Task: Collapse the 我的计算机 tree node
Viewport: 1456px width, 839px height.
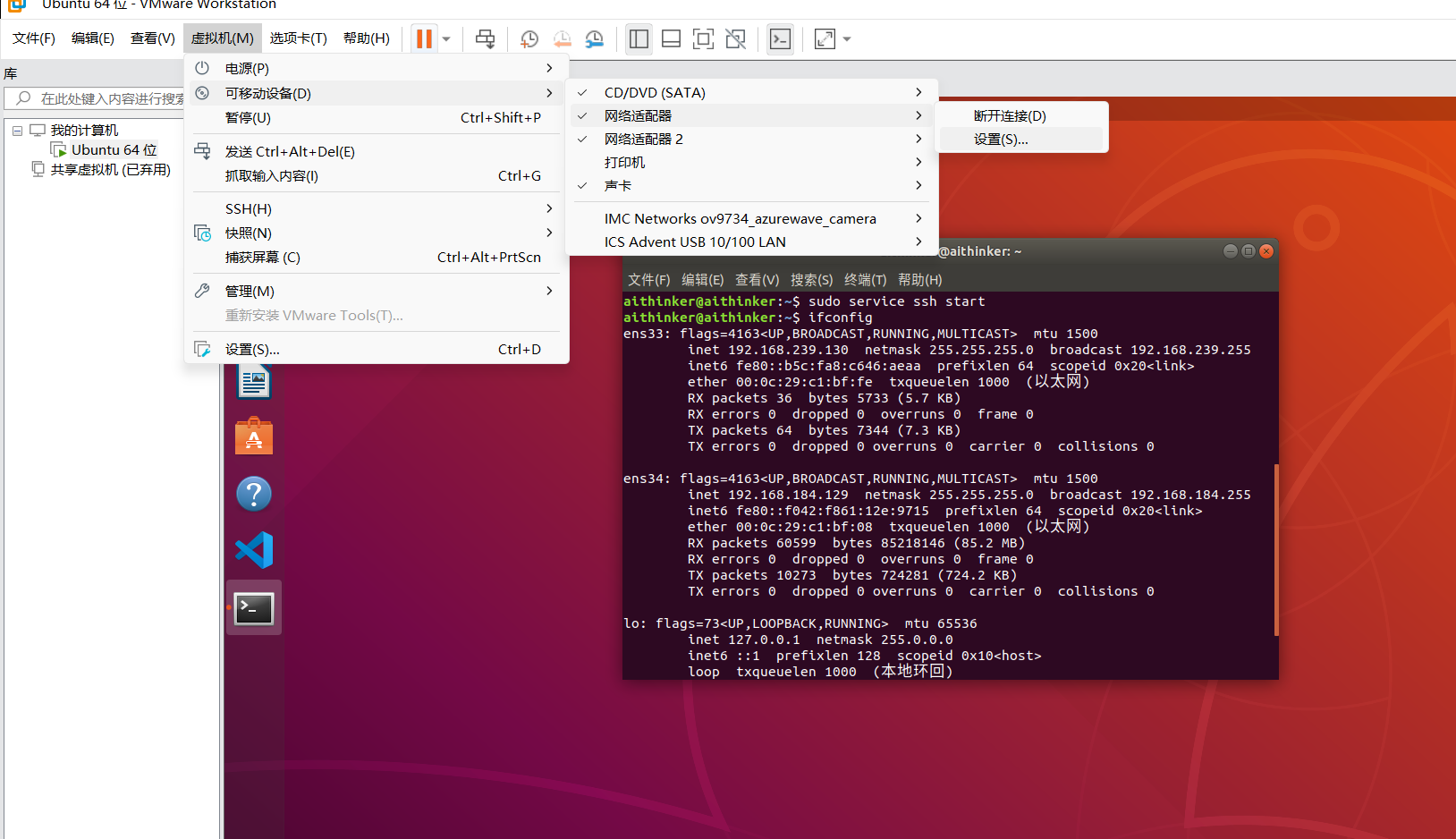Action: tap(17, 131)
